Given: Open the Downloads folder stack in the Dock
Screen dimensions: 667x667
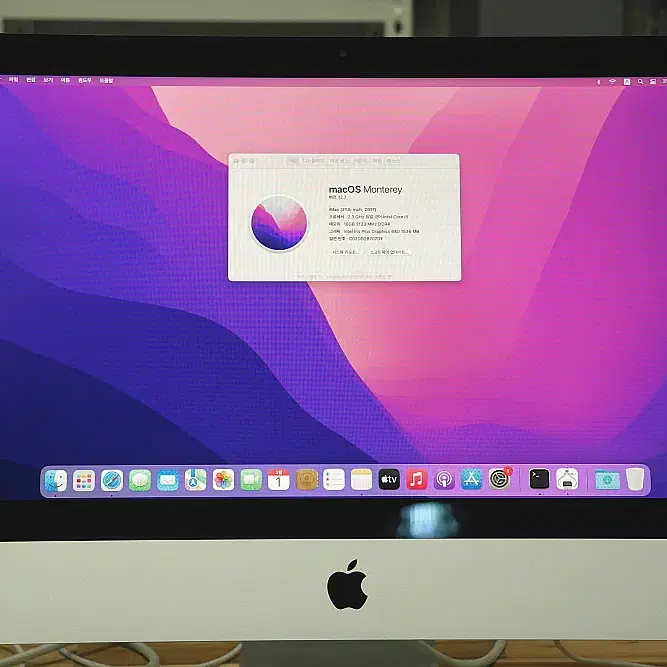Looking at the screenshot, I should coord(607,480).
